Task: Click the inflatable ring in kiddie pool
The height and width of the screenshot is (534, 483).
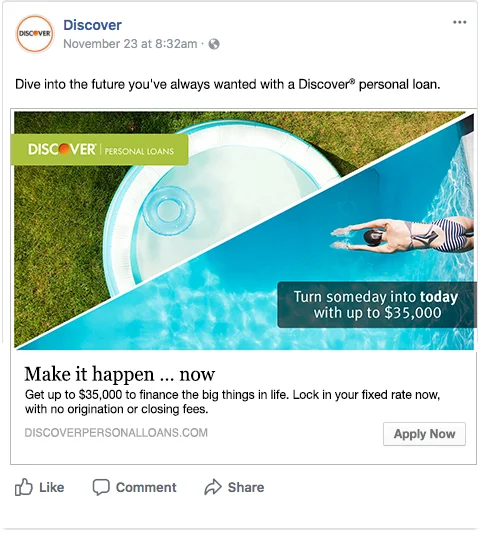Action: (169, 210)
